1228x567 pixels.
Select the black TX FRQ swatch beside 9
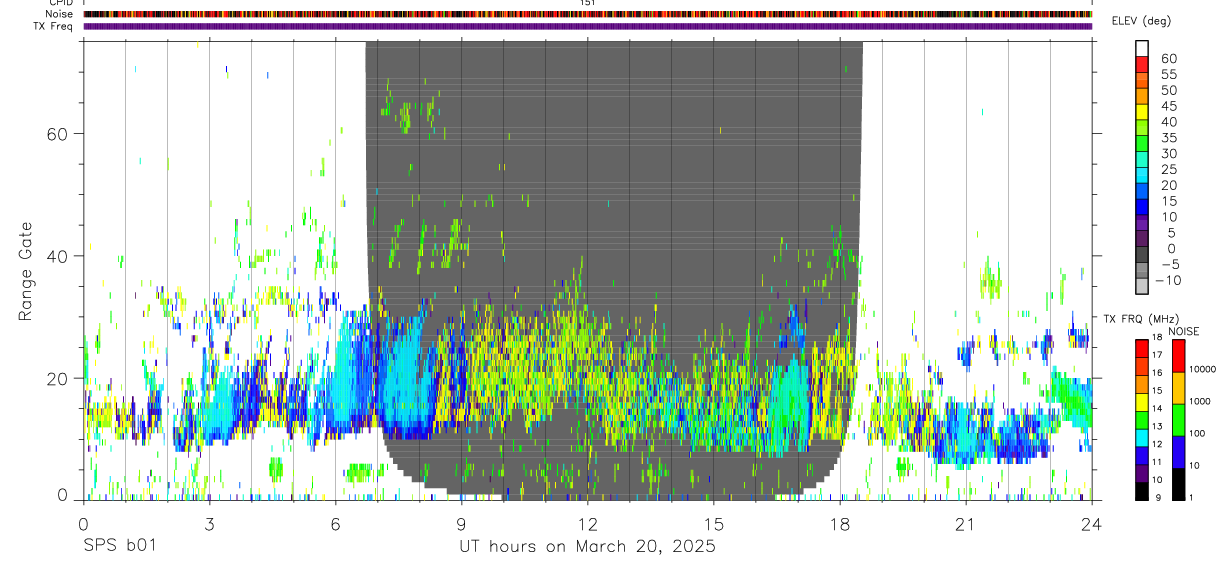pyautogui.click(x=1142, y=491)
